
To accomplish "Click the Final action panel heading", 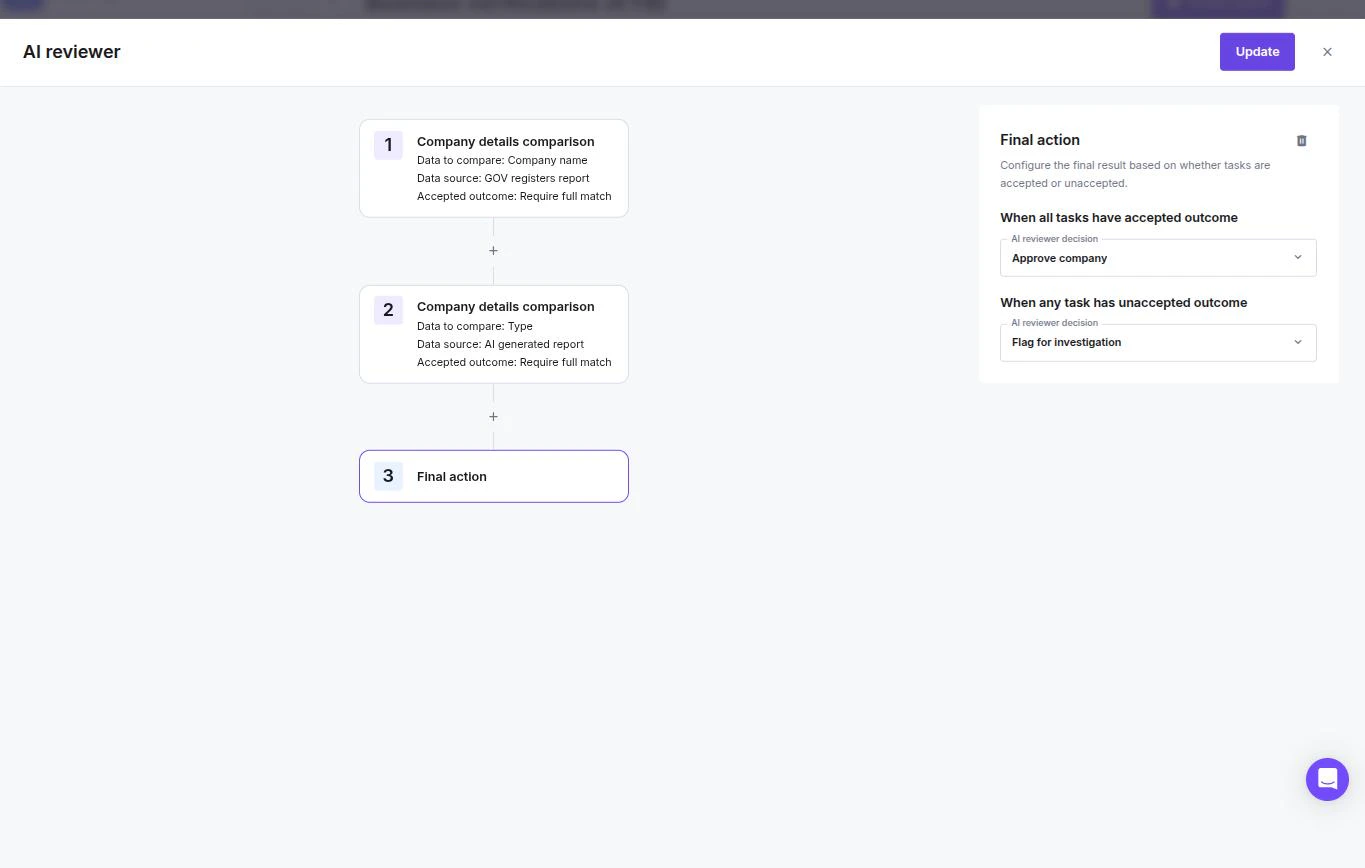I will (x=1039, y=140).
